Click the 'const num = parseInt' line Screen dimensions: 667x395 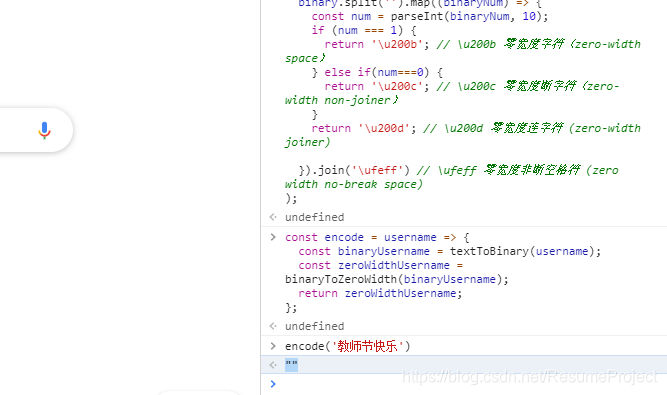click(x=430, y=17)
